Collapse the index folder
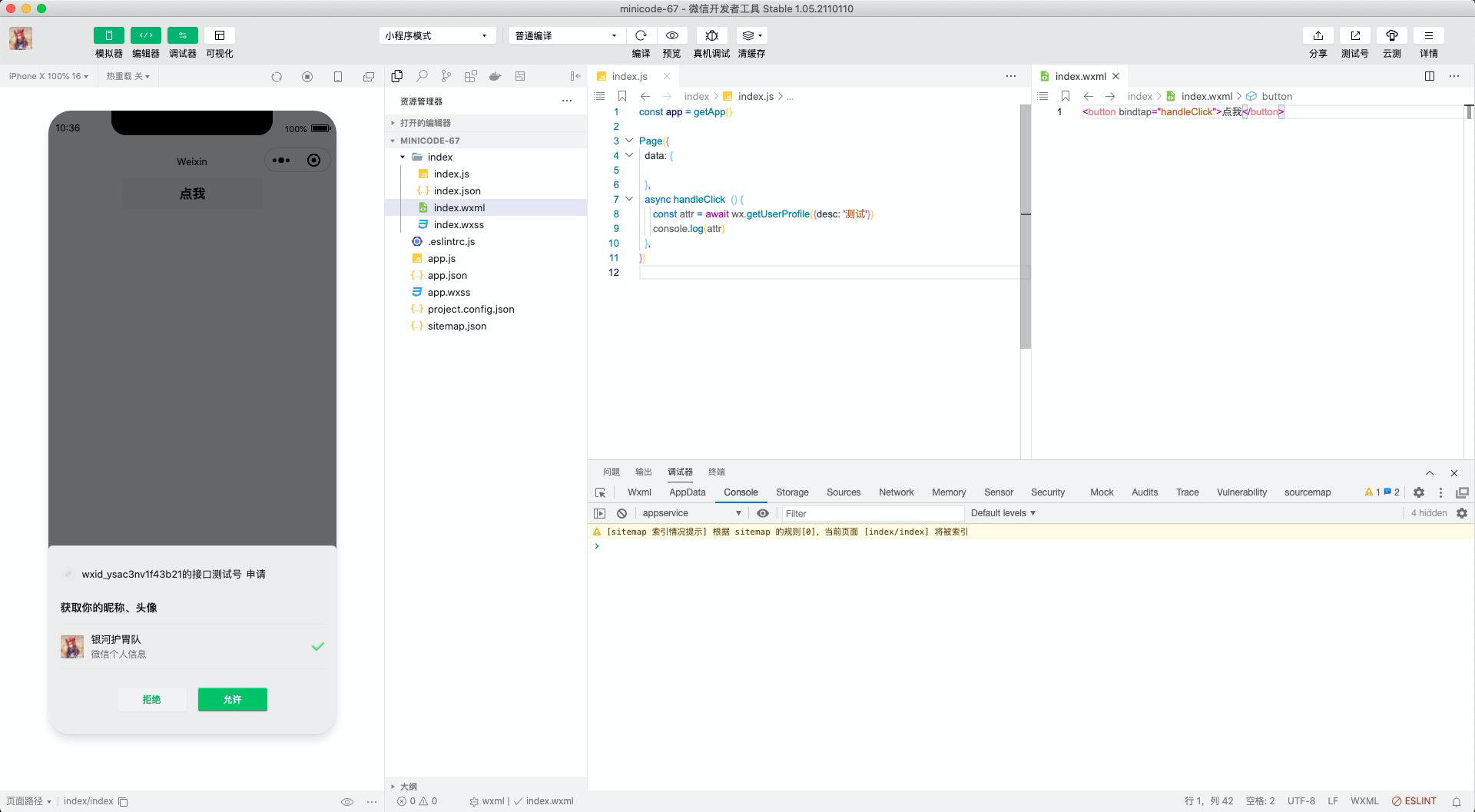This screenshot has height=812, width=1475. [486, 157]
